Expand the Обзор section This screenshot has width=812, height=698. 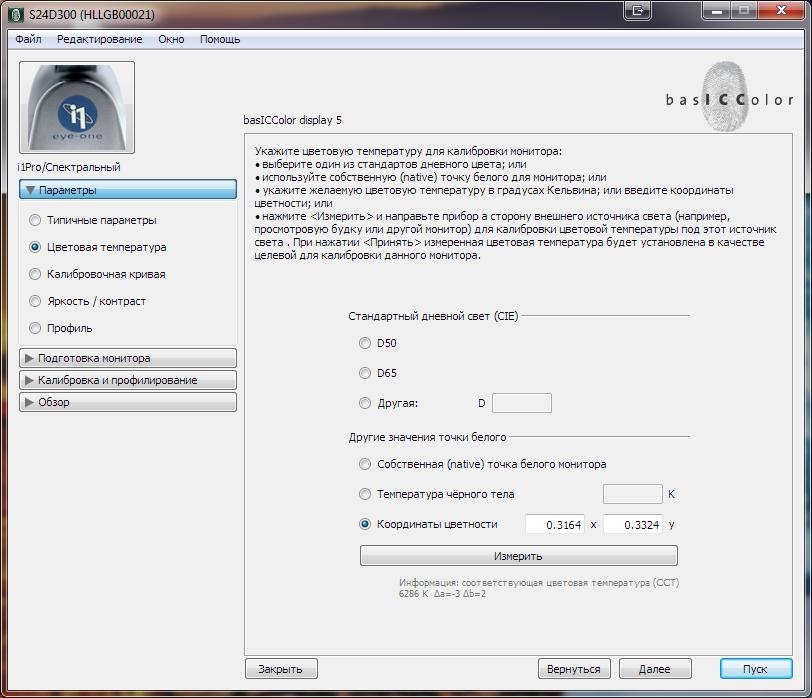tap(128, 402)
